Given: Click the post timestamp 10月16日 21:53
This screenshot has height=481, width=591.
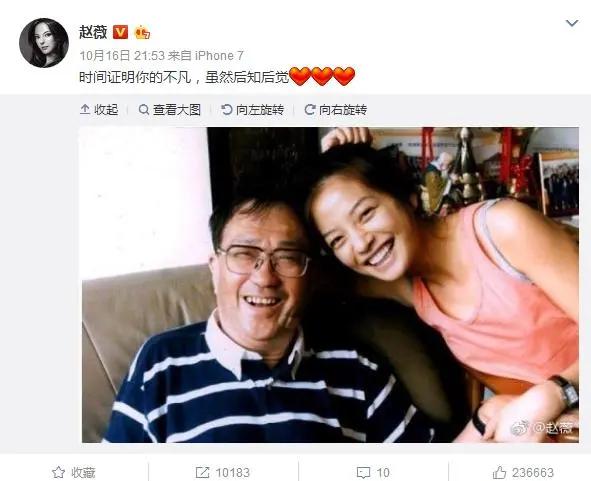Looking at the screenshot, I should pos(122,56).
